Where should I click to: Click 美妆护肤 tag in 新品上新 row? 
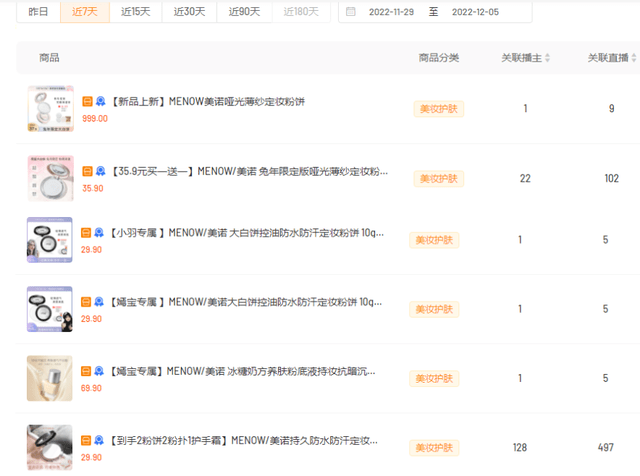pos(439,109)
